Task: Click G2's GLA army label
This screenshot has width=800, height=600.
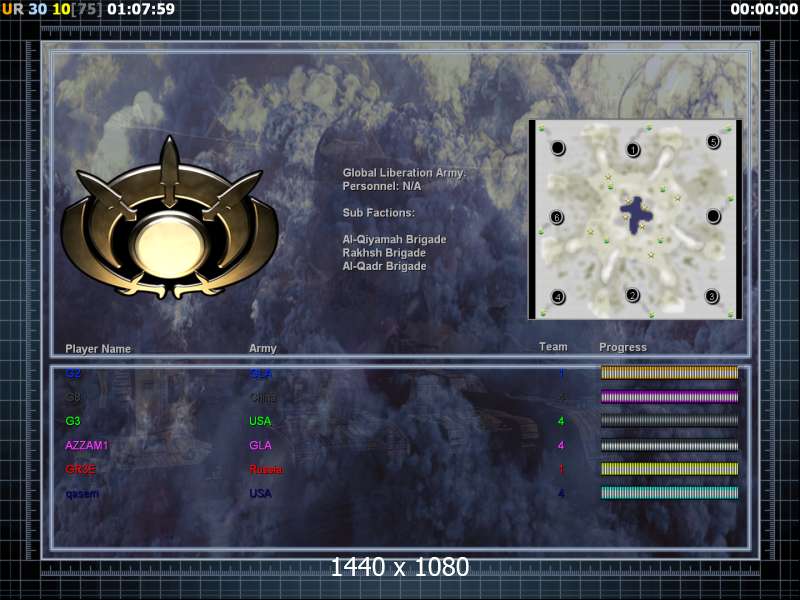Action: [260, 374]
